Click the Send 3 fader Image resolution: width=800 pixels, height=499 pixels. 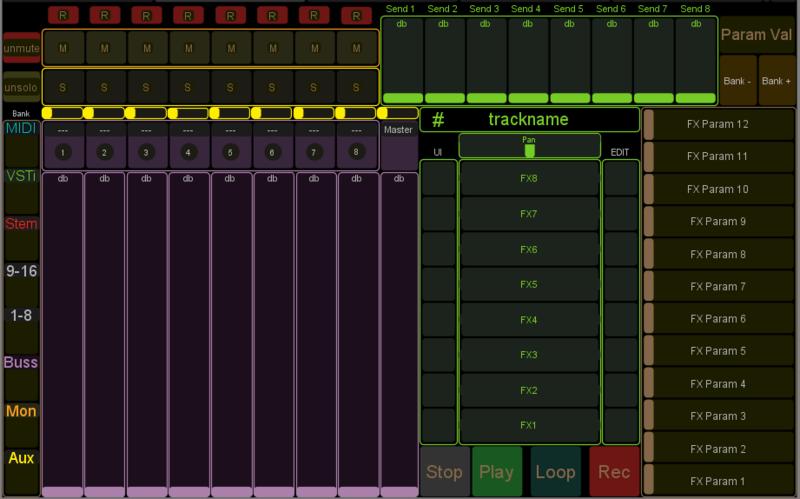(486, 60)
